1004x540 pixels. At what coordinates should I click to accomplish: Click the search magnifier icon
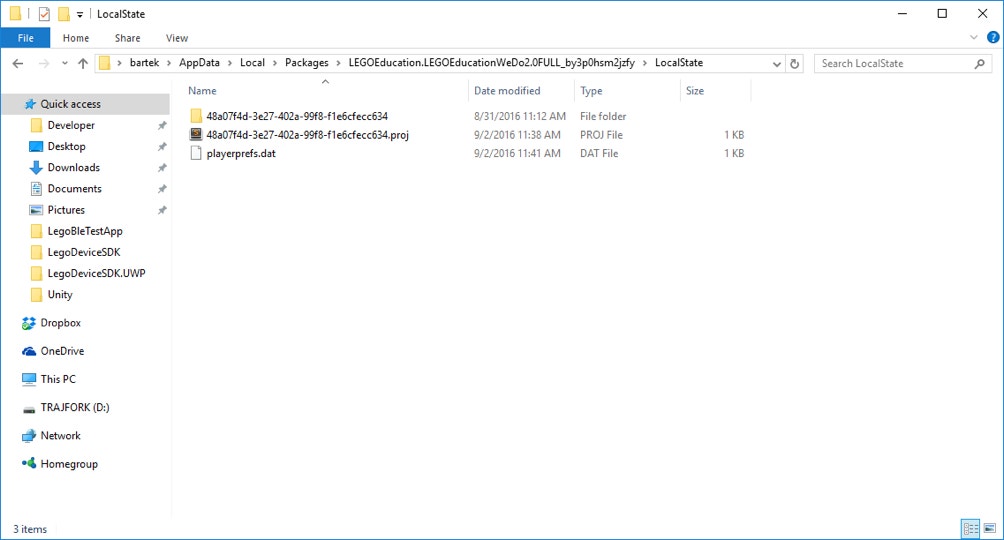[979, 63]
